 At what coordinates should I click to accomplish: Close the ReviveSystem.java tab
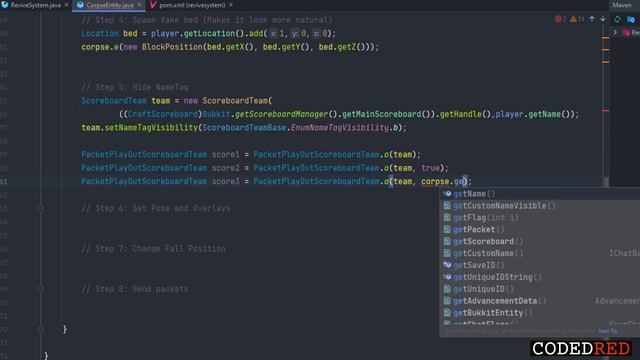tap(67, 5)
